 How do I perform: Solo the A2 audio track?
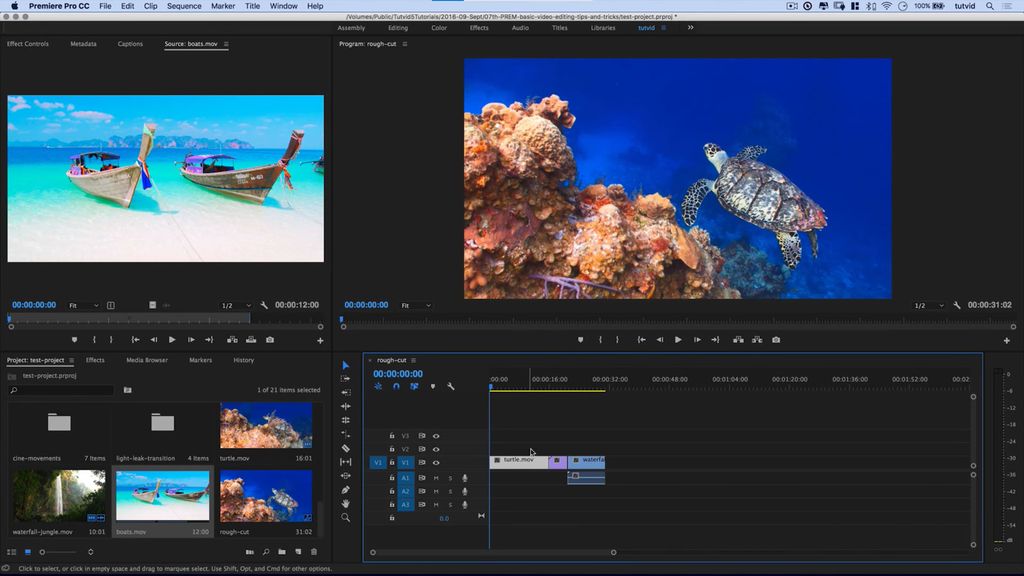point(449,491)
